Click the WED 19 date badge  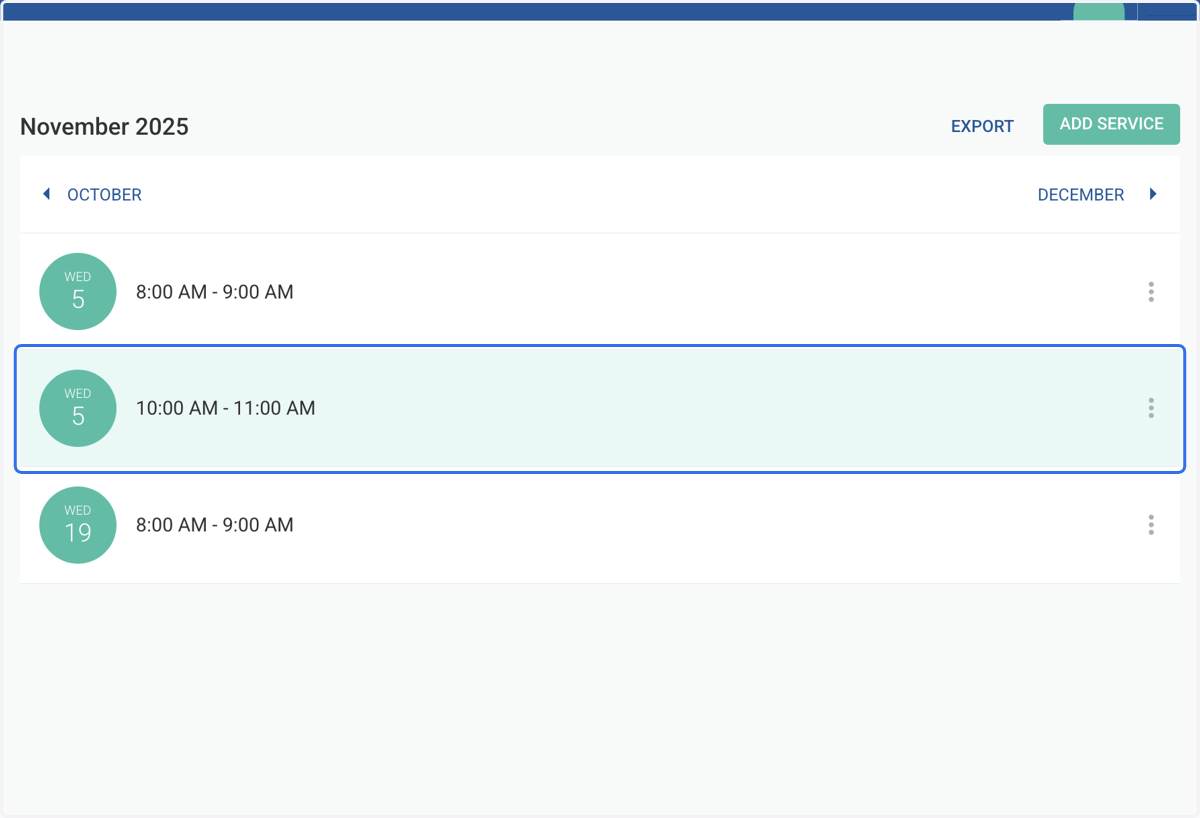pyautogui.click(x=78, y=525)
